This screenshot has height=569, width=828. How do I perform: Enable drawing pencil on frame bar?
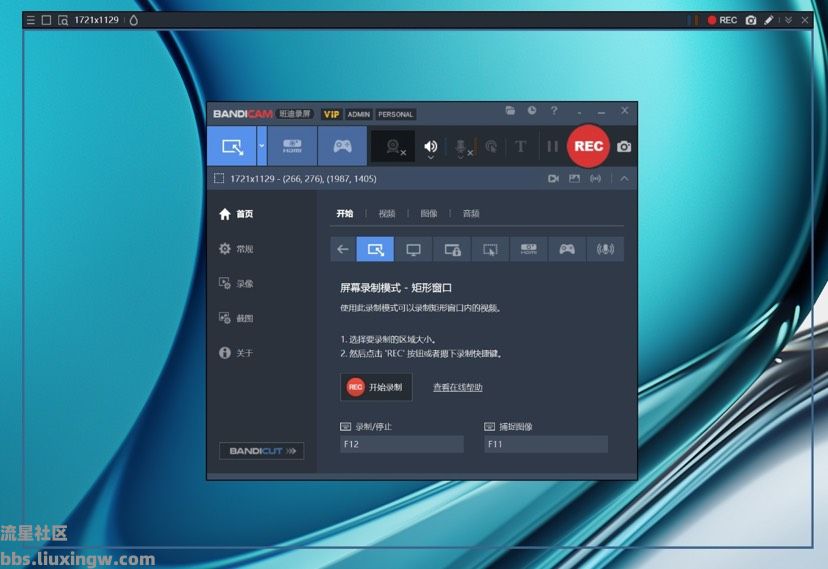point(769,20)
